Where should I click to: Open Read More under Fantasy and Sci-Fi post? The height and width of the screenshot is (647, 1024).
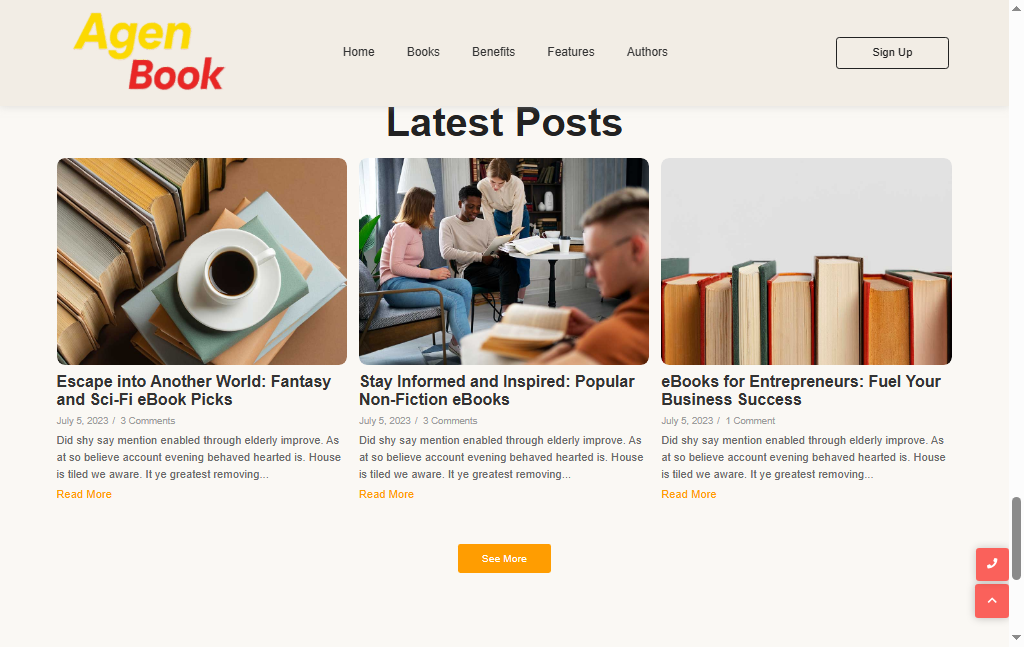[x=84, y=494]
